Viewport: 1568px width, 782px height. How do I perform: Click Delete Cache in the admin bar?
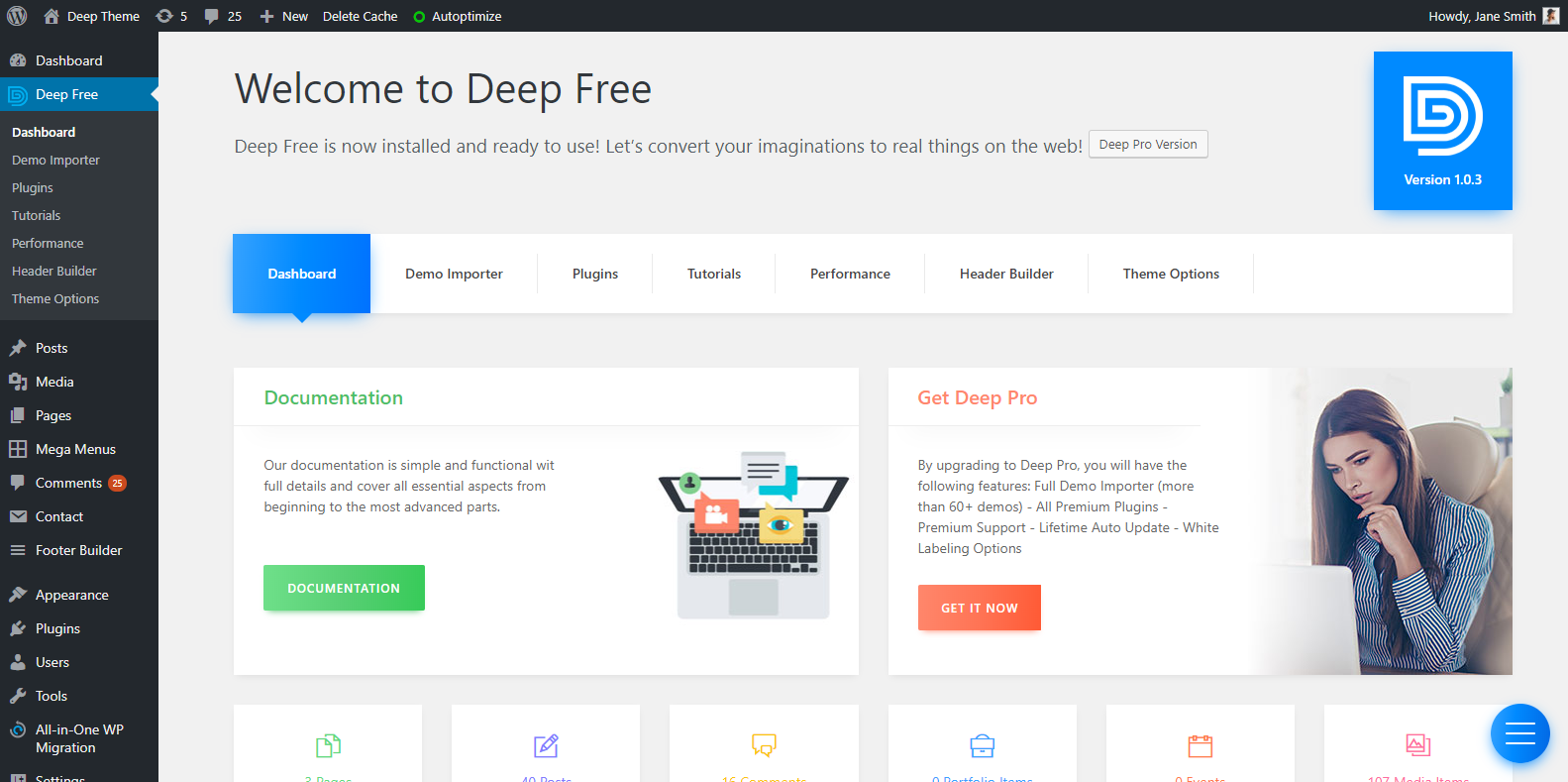click(x=360, y=17)
